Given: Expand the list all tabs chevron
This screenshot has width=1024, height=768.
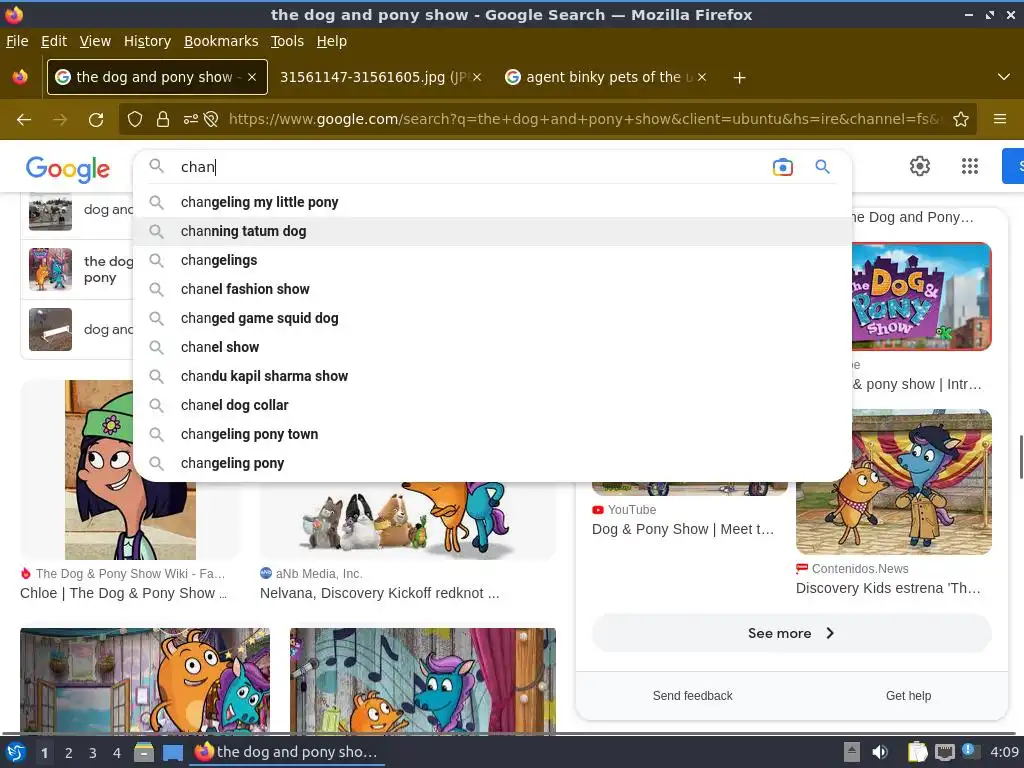Looking at the screenshot, I should click(1004, 77).
